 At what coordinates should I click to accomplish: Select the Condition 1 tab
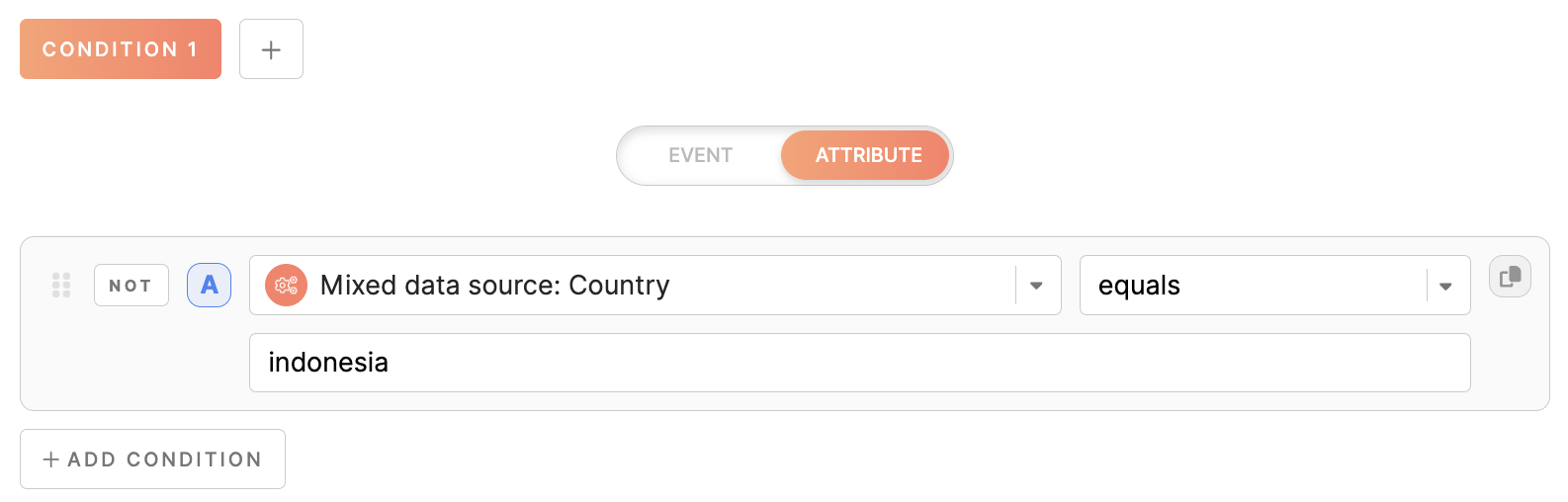coord(120,49)
